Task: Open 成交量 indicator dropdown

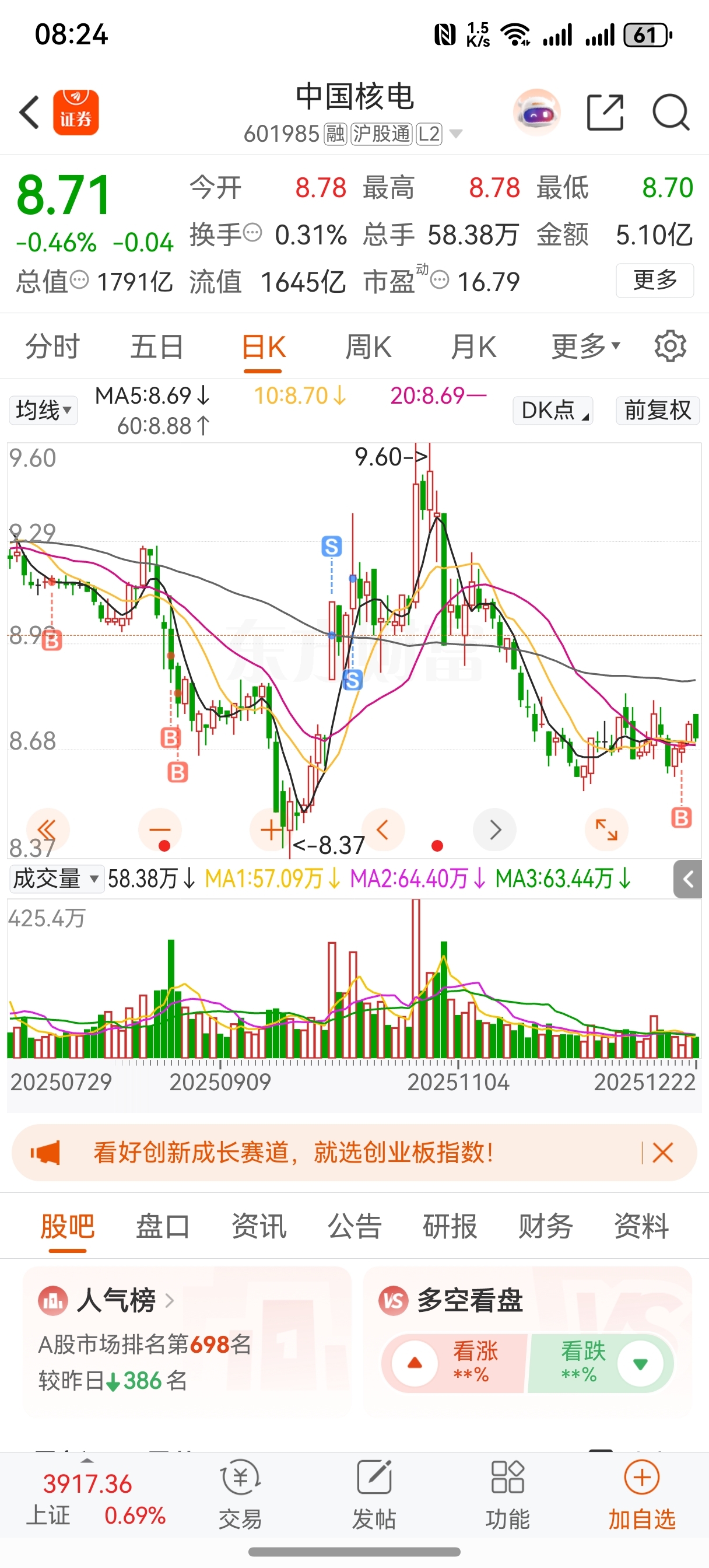Action: pos(56,878)
